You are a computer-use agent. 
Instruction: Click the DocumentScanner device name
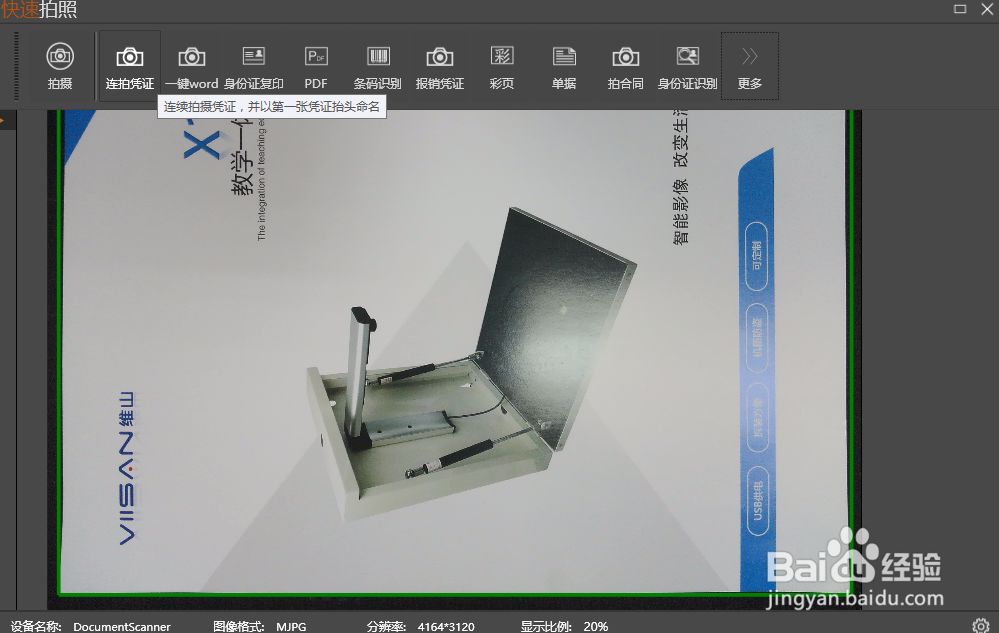click(x=122, y=626)
